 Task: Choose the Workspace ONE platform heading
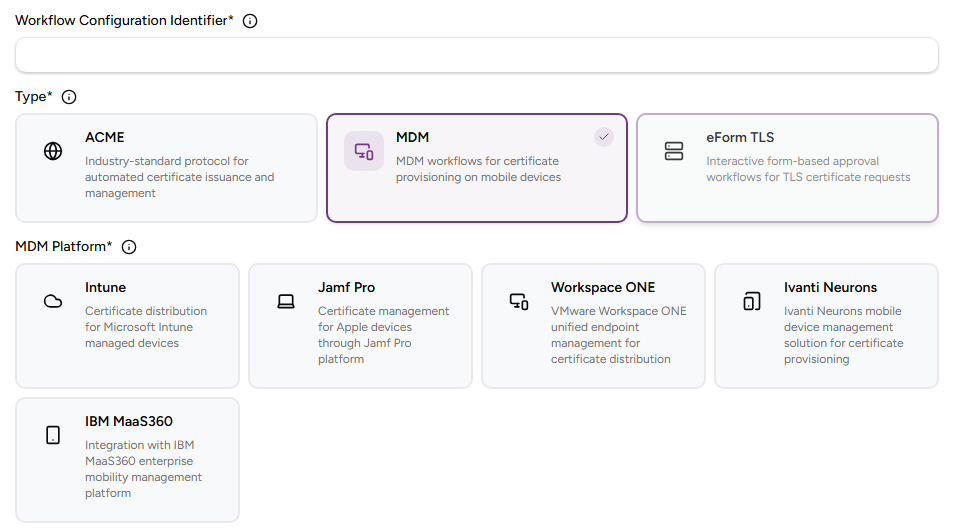[x=603, y=287]
